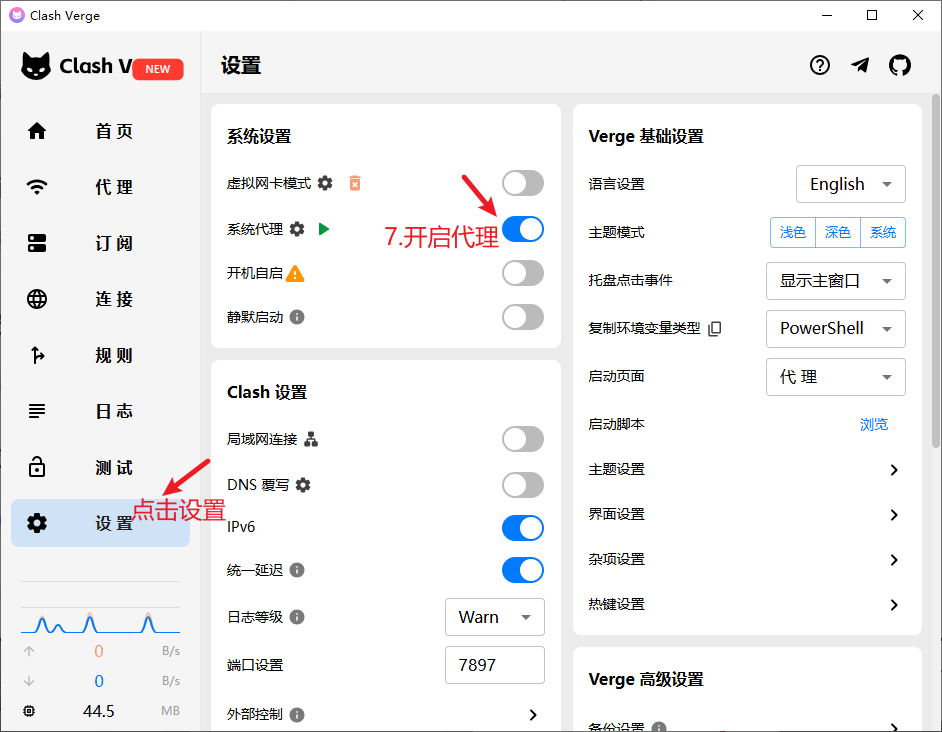Open the 设置 sidebar item
The height and width of the screenshot is (732, 942).
coord(100,523)
